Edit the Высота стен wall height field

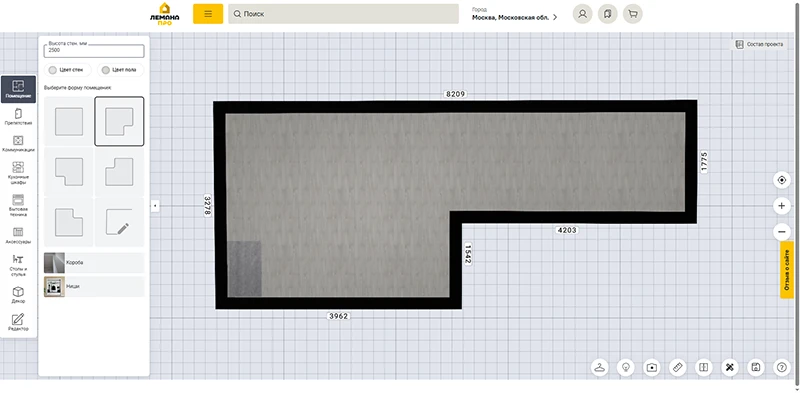tap(94, 51)
